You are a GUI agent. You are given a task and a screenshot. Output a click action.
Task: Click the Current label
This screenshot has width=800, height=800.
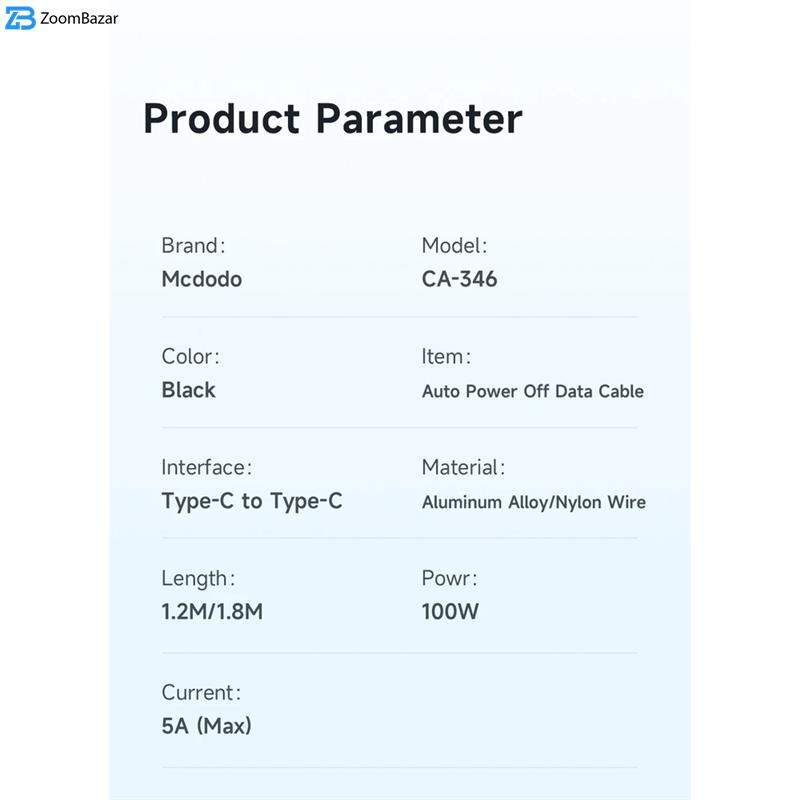[x=201, y=692]
